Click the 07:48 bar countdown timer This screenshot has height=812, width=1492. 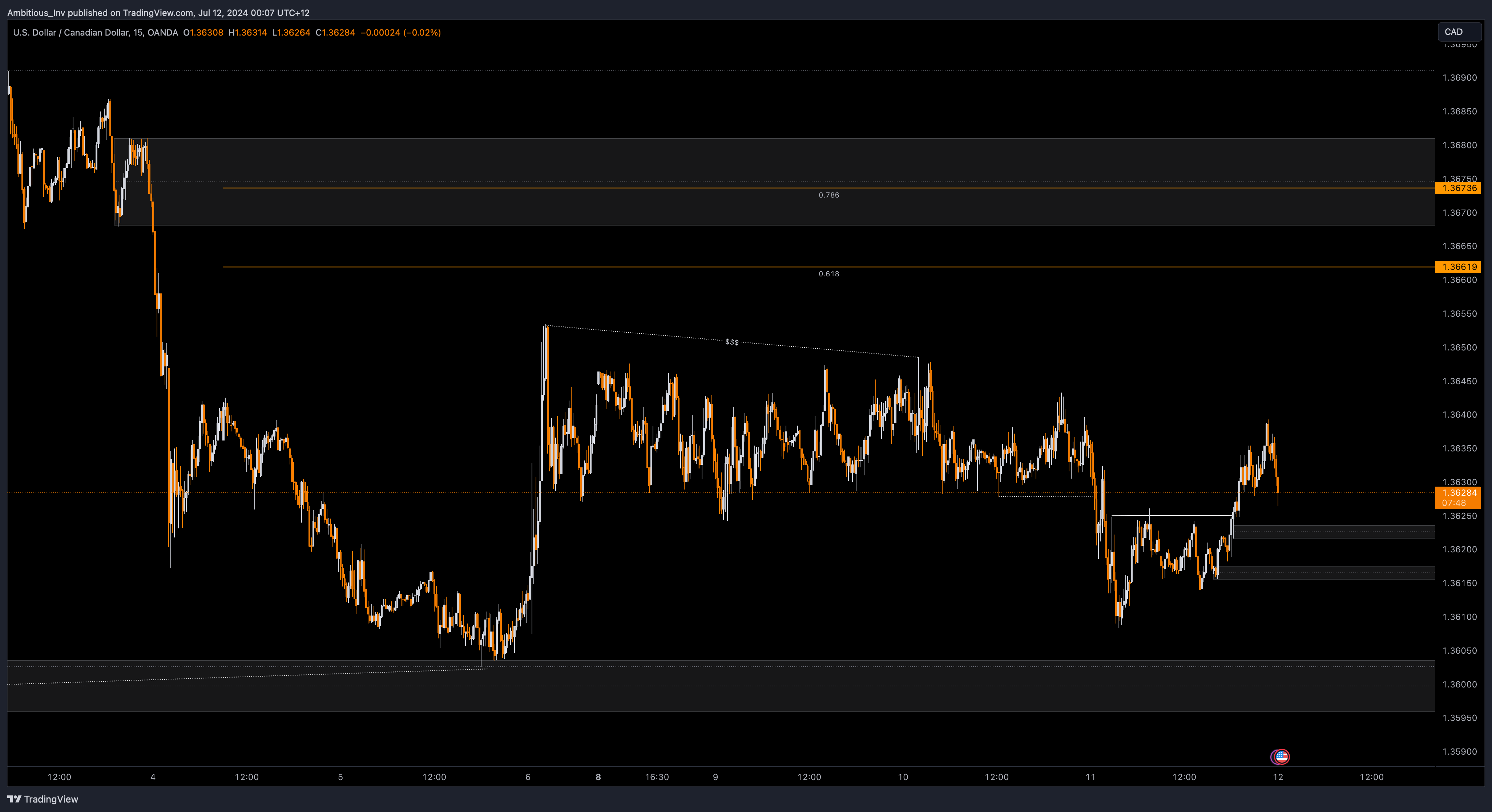pyautogui.click(x=1454, y=503)
